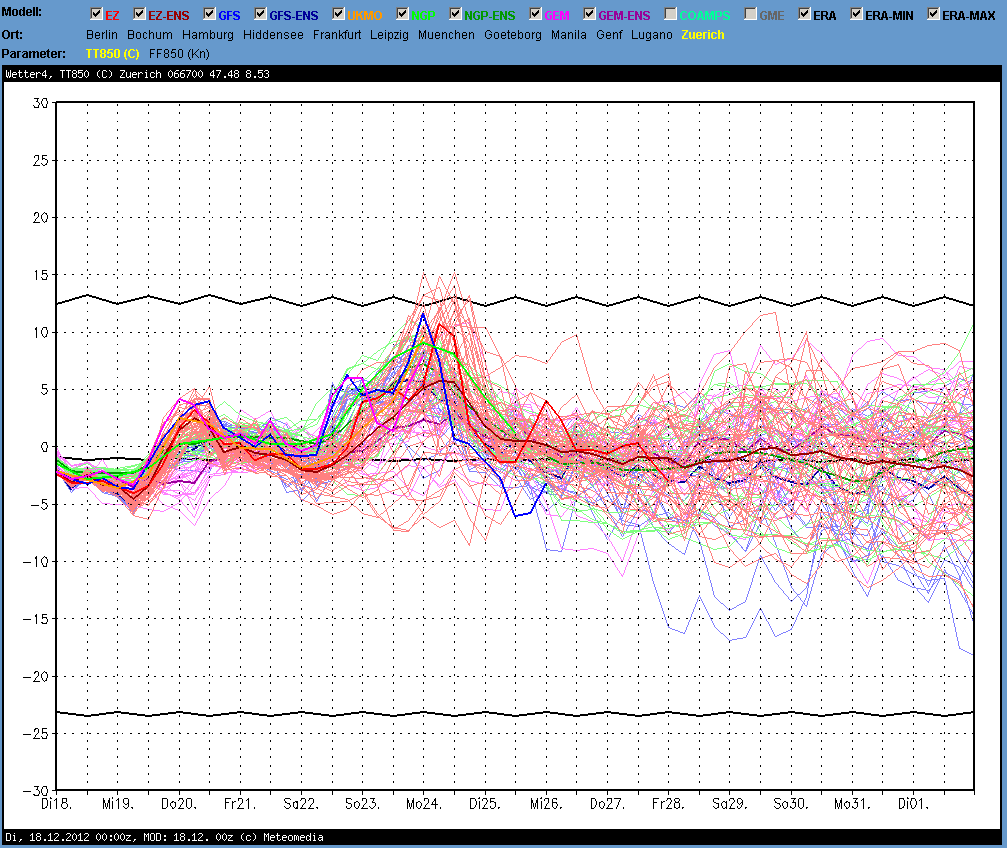Toggle the EZ-ENS ensemble checkbox
Screen dimensions: 1007x848
(139, 15)
